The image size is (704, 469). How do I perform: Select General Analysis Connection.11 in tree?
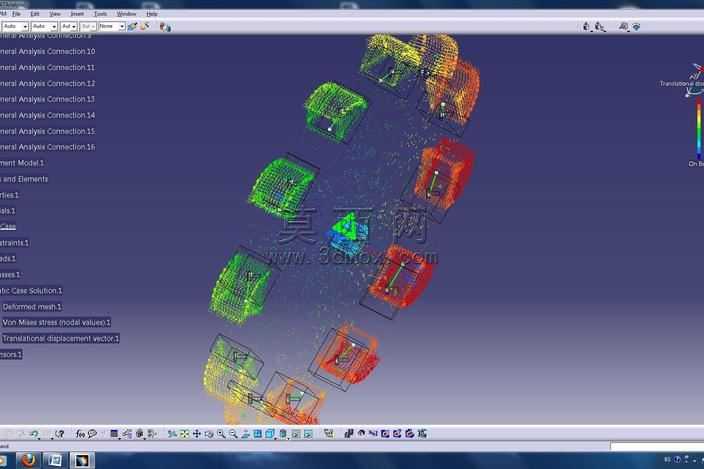click(48, 67)
